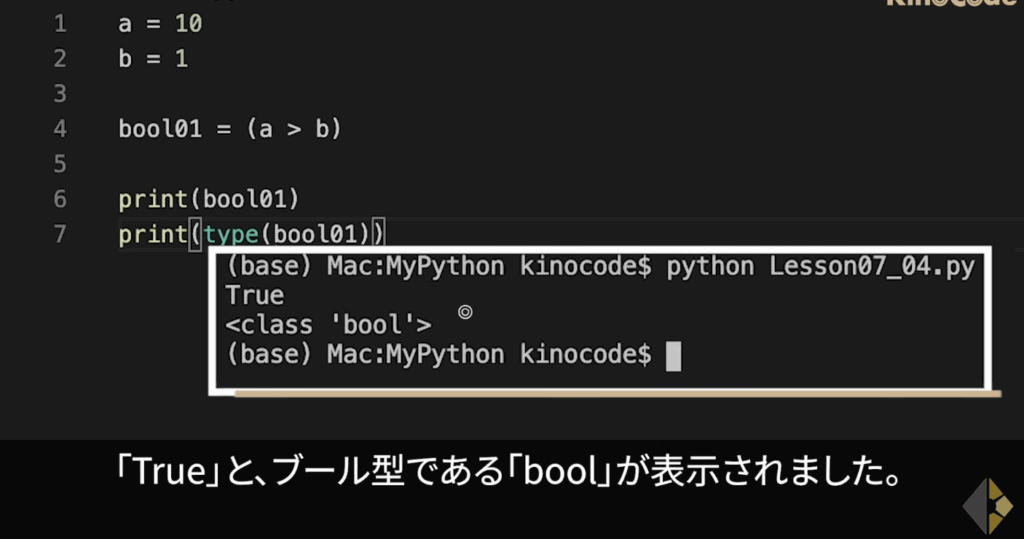Click line number 4 in the gutter
Image resolution: width=1024 pixels, height=539 pixels.
tap(60, 129)
